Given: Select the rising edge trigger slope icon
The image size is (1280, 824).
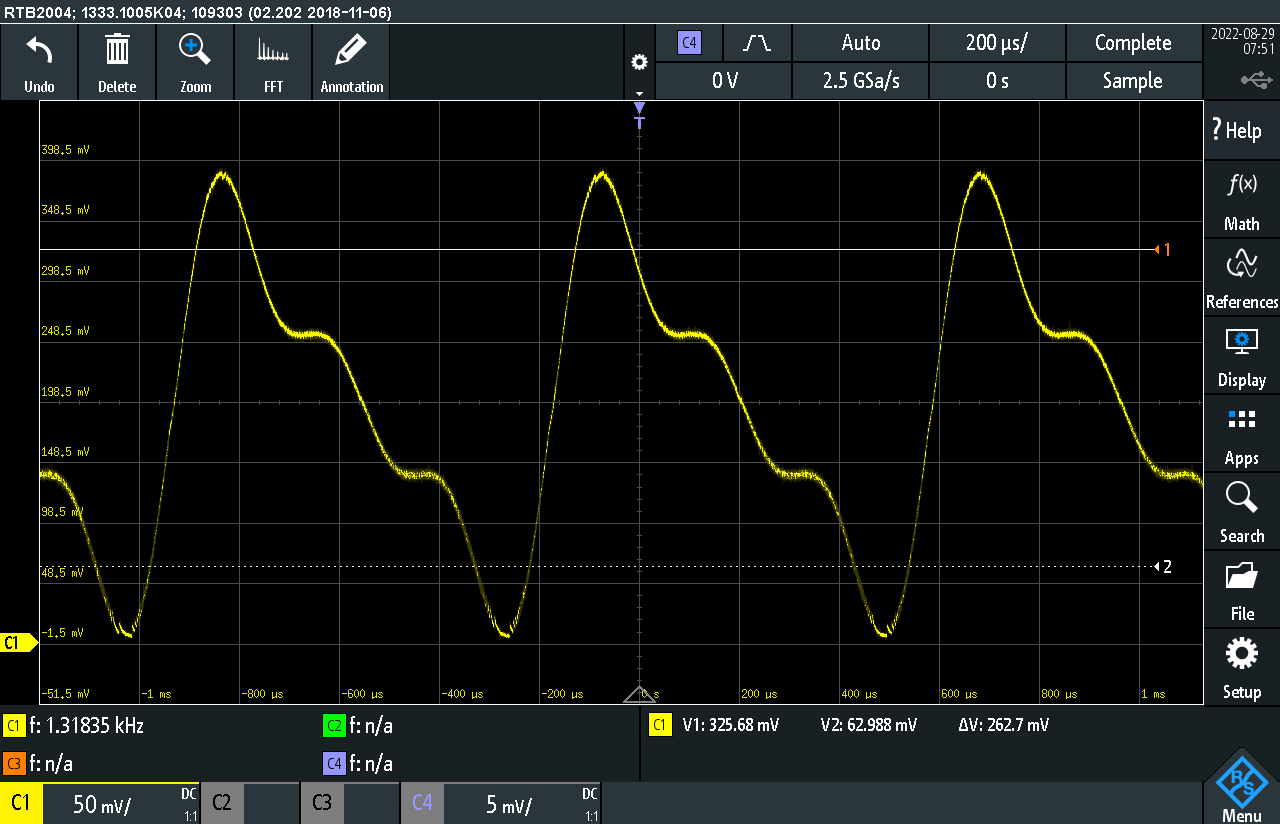Looking at the screenshot, I should (x=757, y=43).
